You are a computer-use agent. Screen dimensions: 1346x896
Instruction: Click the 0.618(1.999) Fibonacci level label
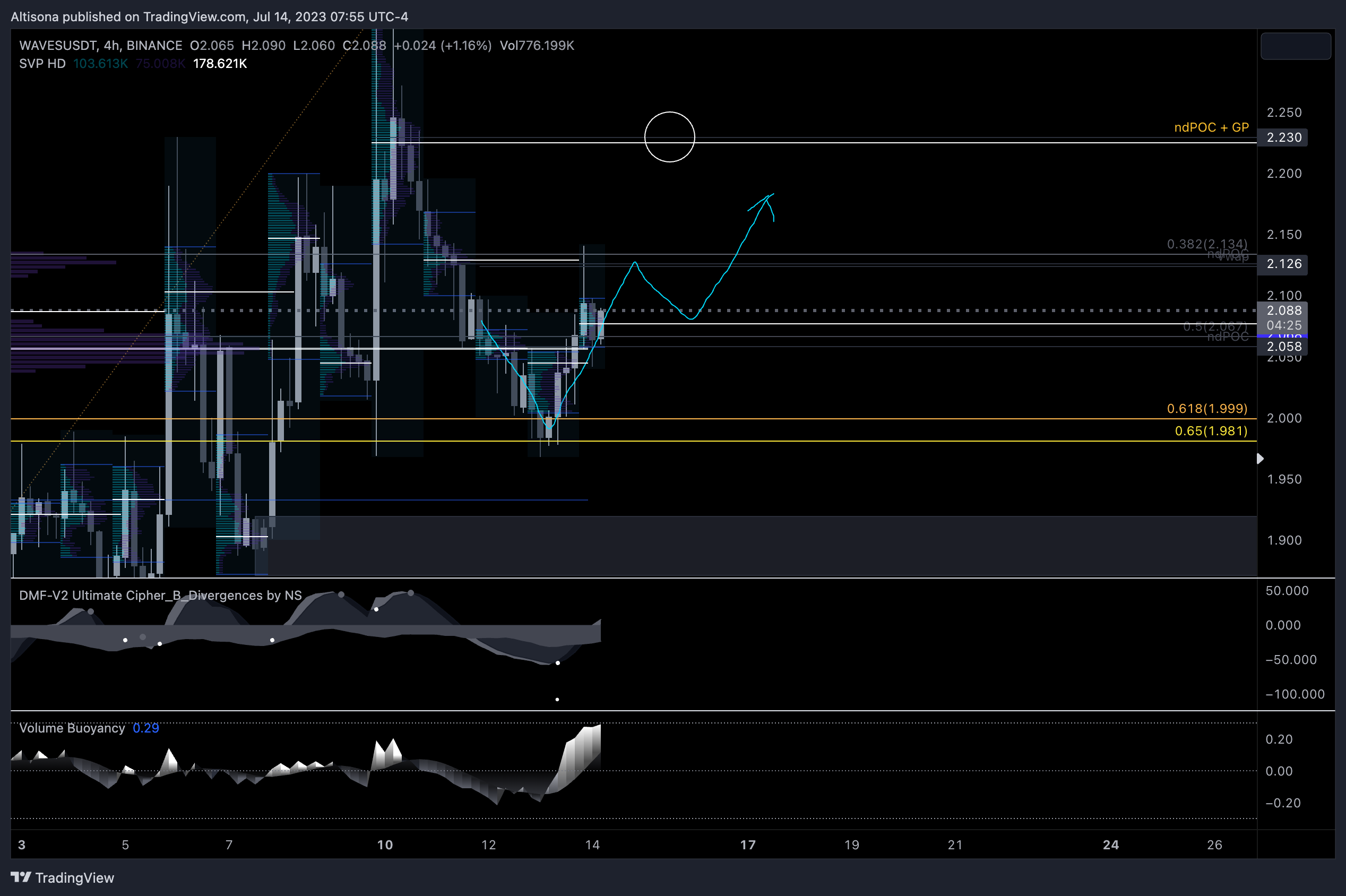tap(1207, 409)
